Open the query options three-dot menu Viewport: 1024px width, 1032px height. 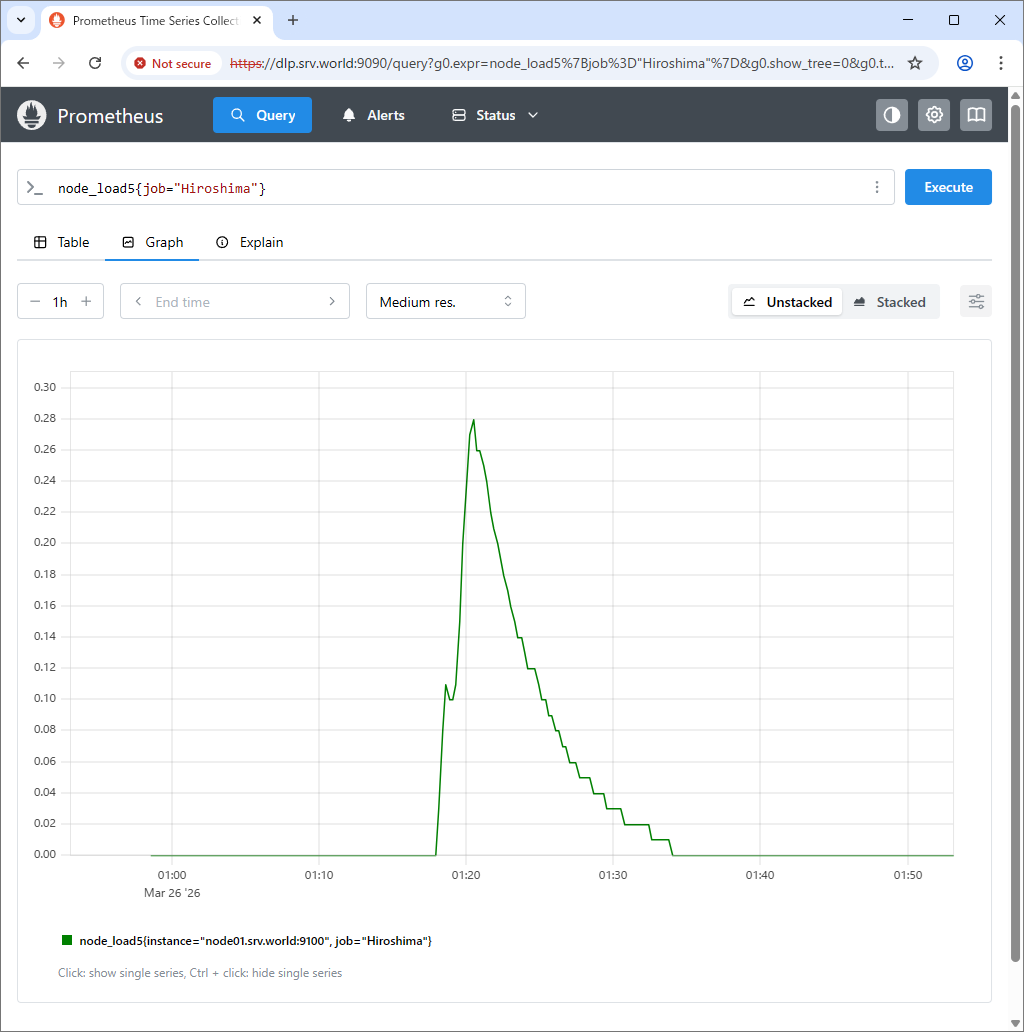pos(877,188)
